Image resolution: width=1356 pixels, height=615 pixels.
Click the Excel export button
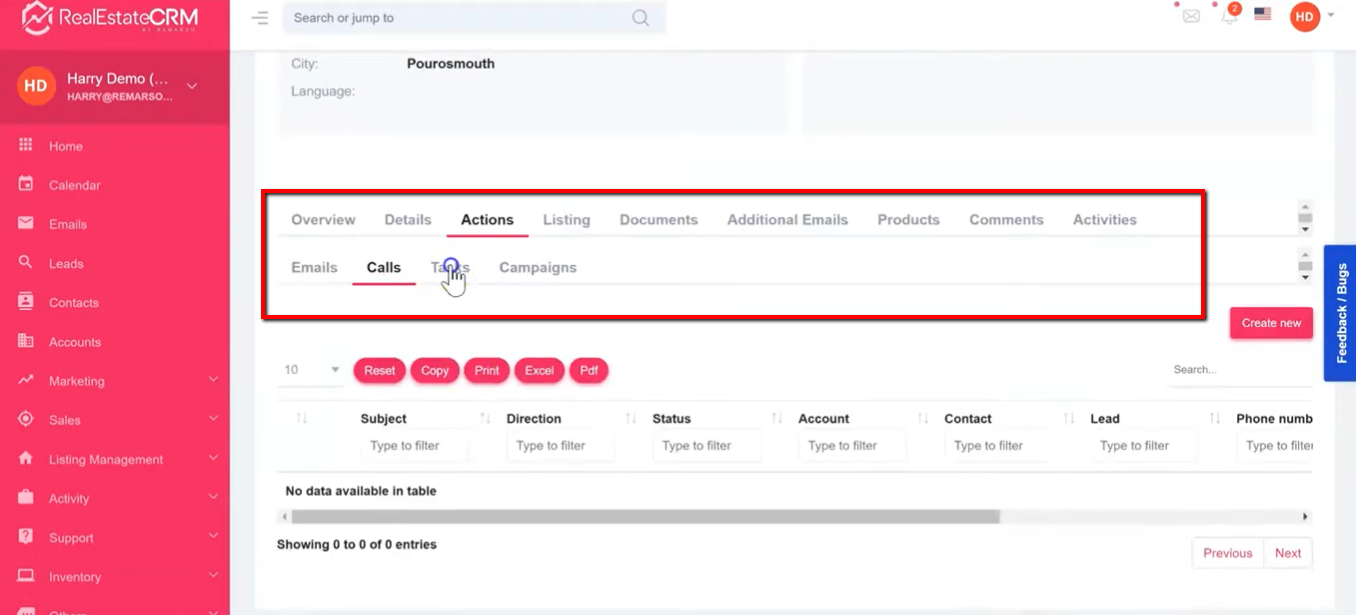point(539,370)
